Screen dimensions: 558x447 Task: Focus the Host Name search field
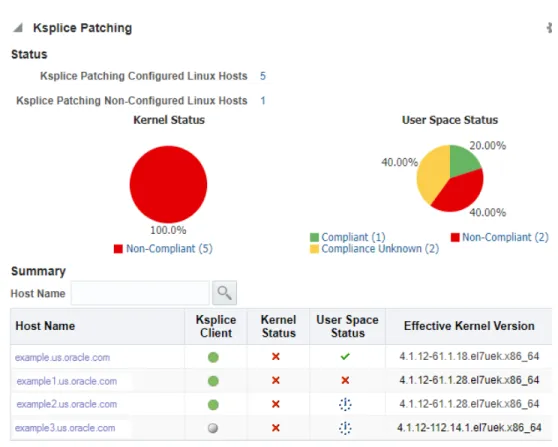coord(140,293)
